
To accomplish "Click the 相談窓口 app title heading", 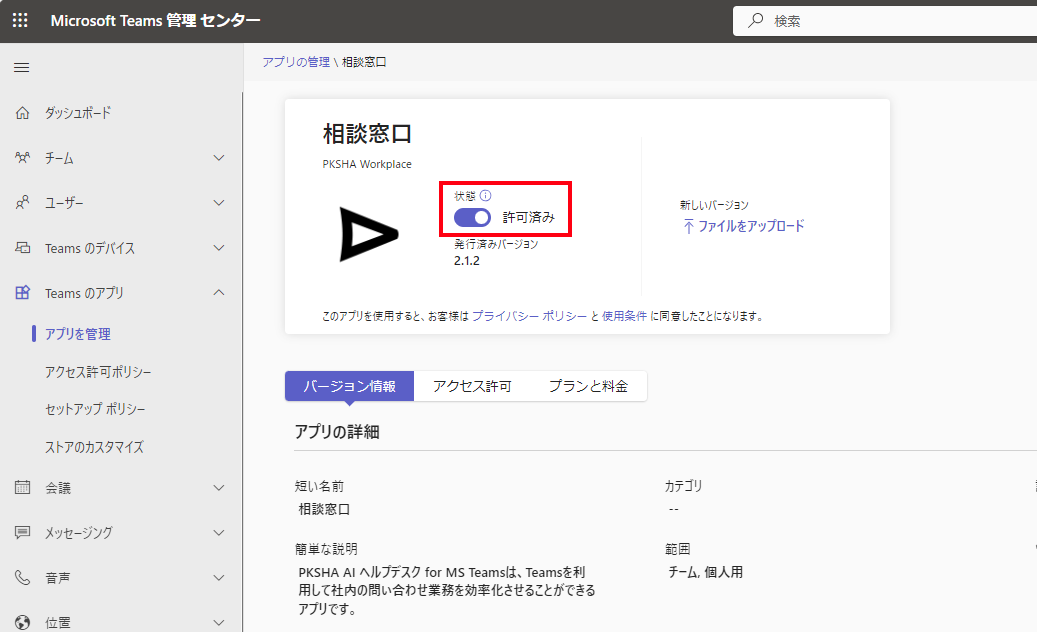I will coord(368,134).
